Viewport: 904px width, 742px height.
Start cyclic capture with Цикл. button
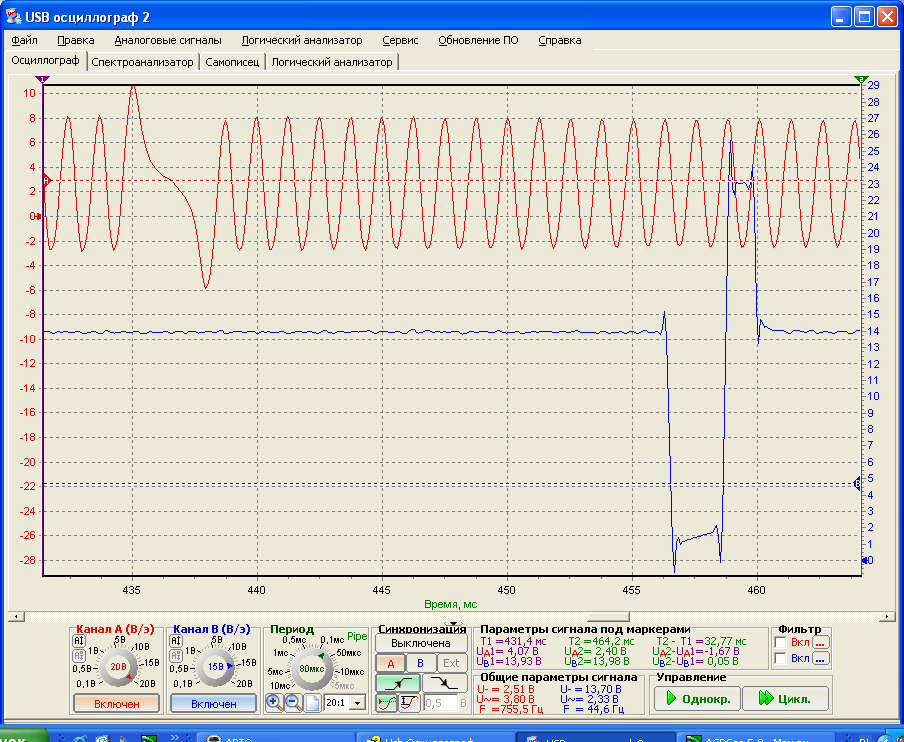point(785,699)
